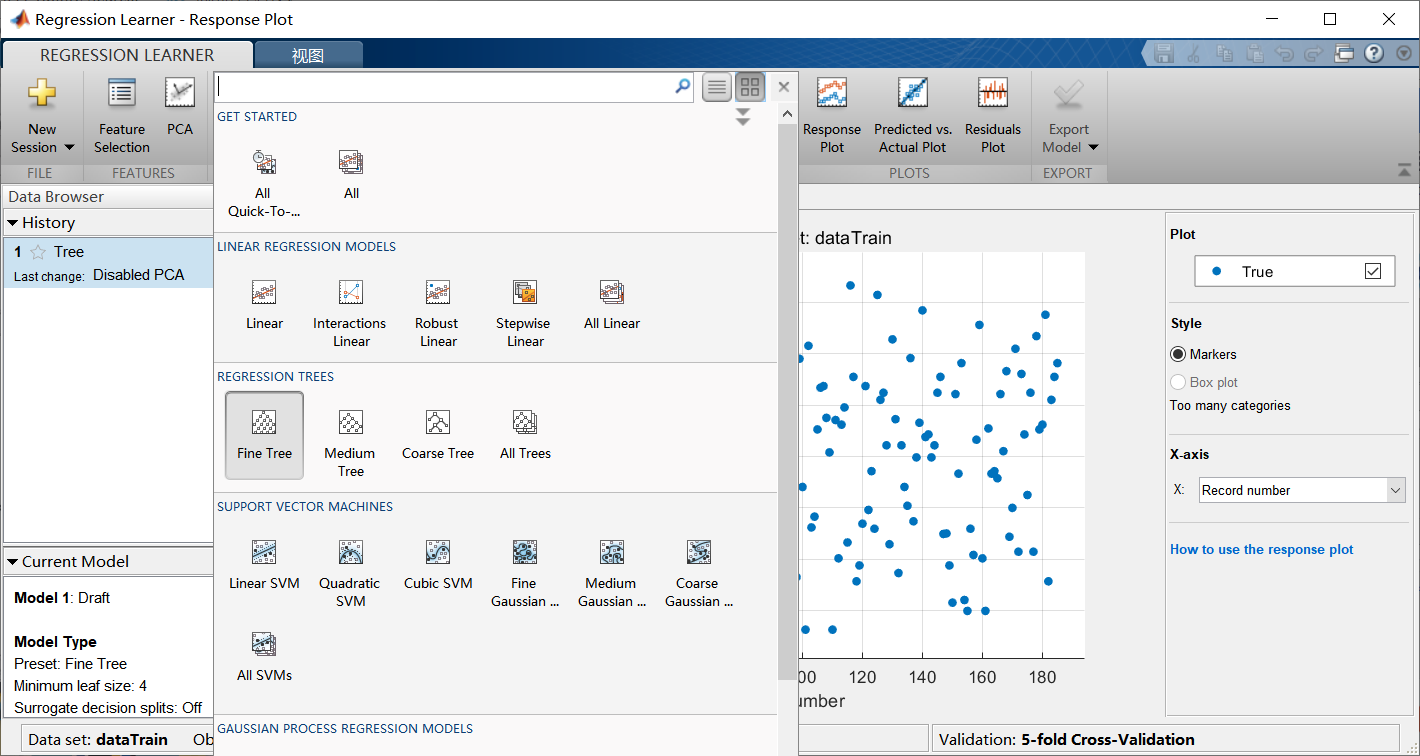The image size is (1420, 756).
Task: Select Stepwise Linear model
Action: (x=524, y=314)
